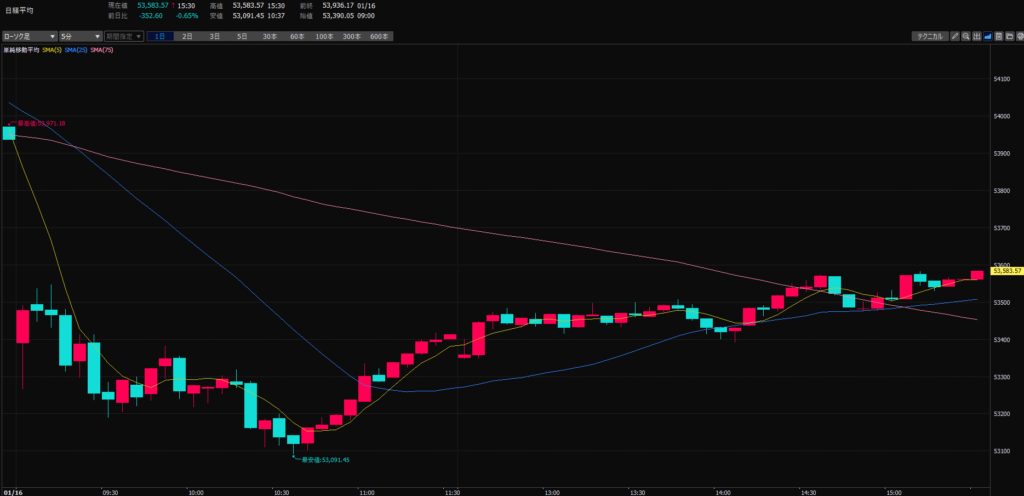This screenshot has width=1024, height=496.
Task: Open the 5分 interval dropdown
Action: [x=78, y=36]
